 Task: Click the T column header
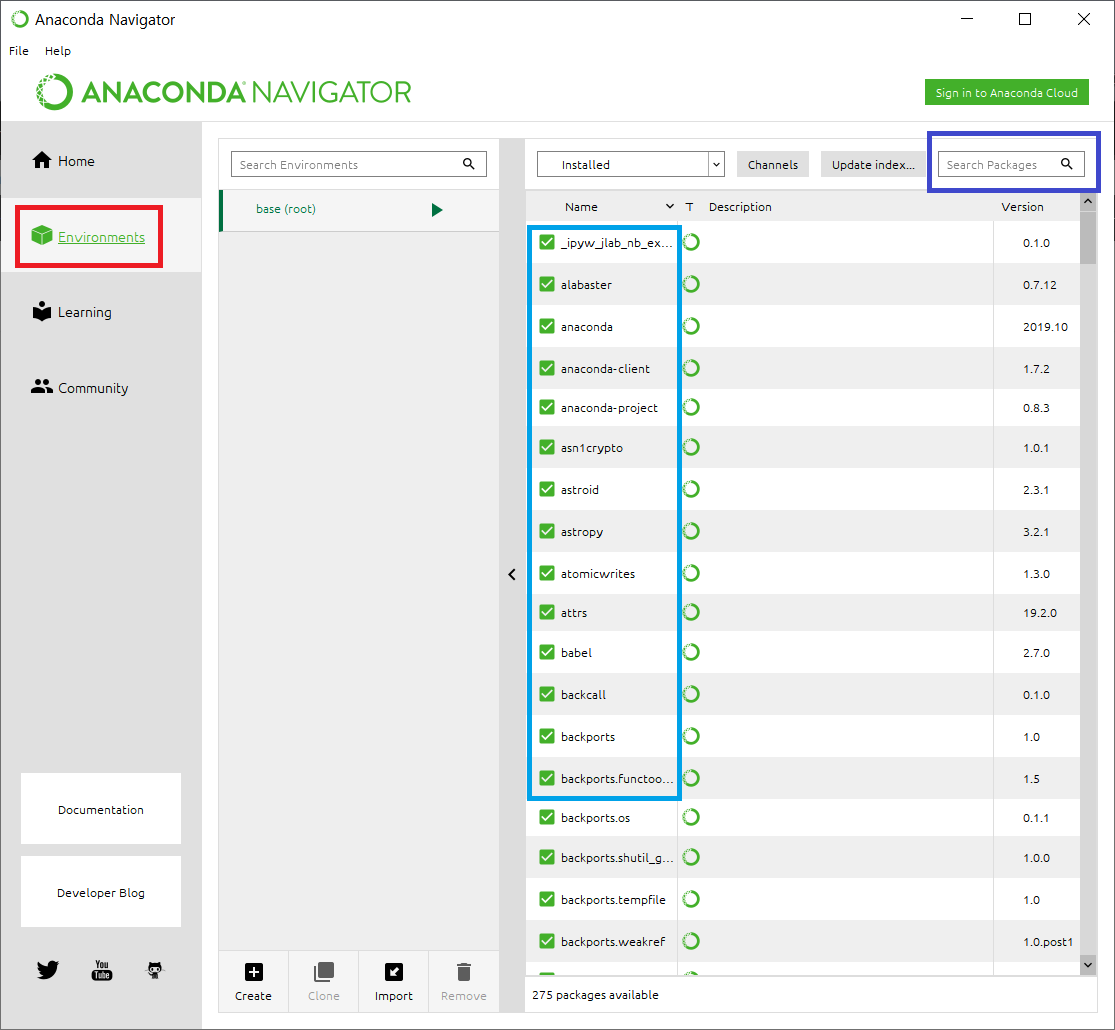[x=689, y=207]
